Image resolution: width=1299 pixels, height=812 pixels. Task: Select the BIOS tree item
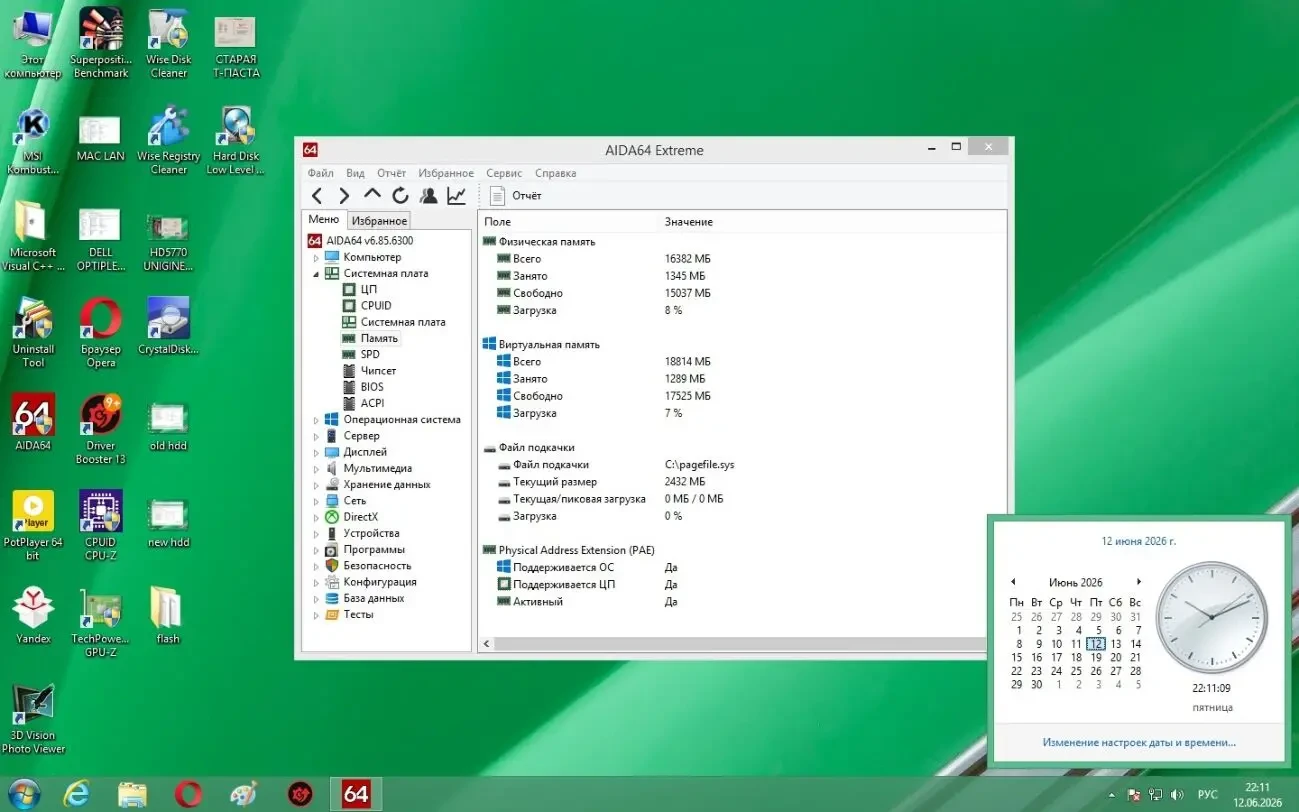click(x=372, y=387)
